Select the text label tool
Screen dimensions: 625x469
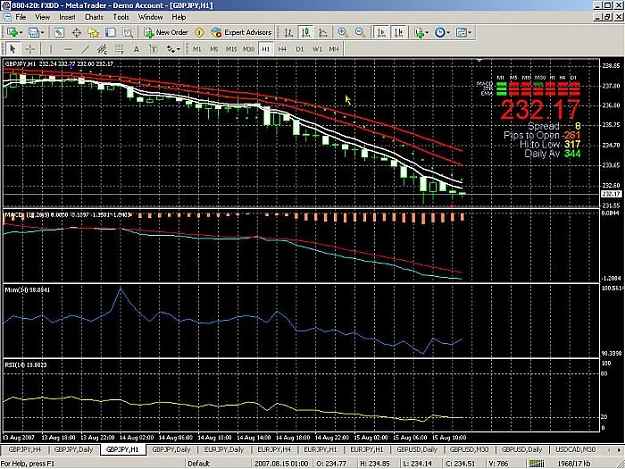[x=153, y=49]
